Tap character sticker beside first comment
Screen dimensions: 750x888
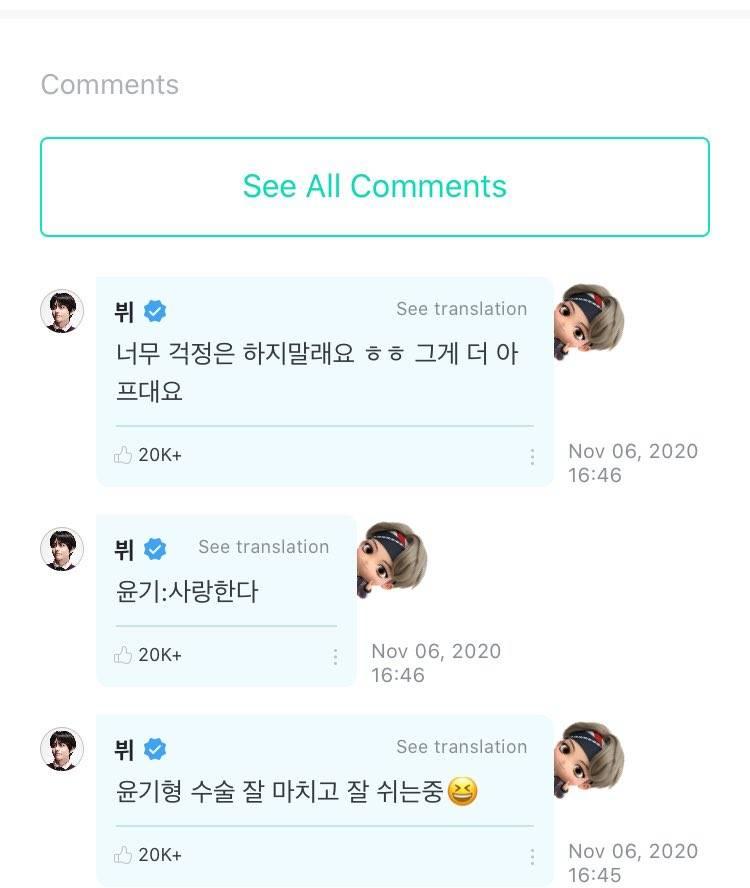point(590,320)
